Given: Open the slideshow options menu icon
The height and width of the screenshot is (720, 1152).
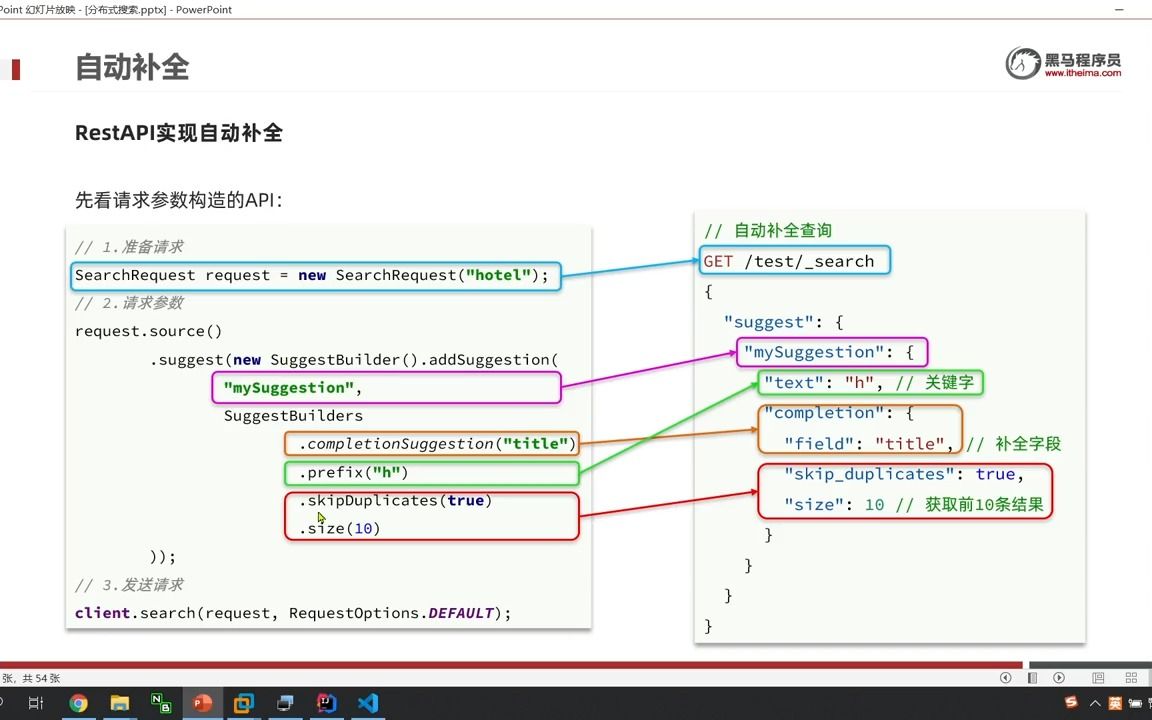Looking at the screenshot, I should [1100, 678].
